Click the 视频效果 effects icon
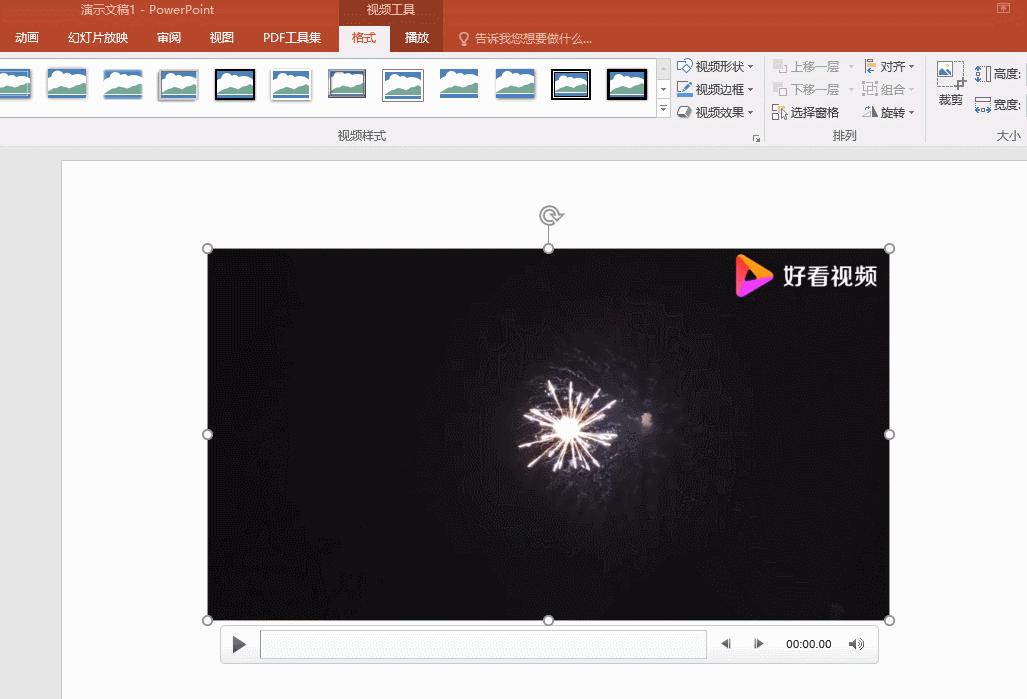The height and width of the screenshot is (699, 1027). click(686, 111)
